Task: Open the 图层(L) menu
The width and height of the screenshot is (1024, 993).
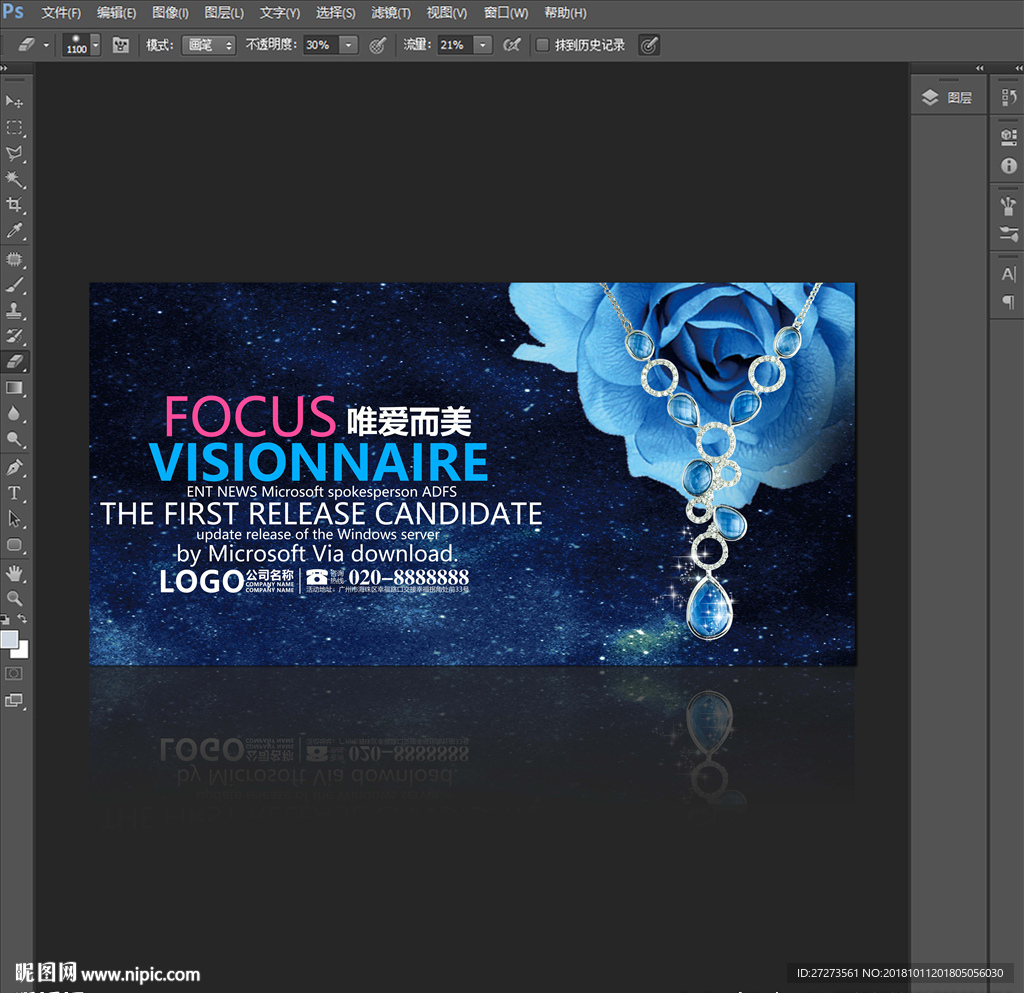Action: pyautogui.click(x=224, y=13)
